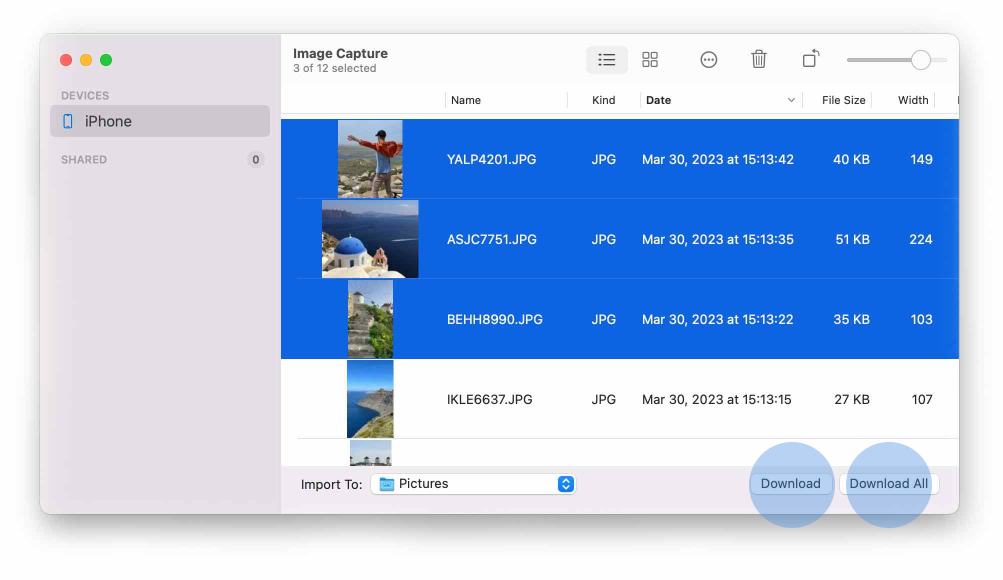Click the YALP4201.JPG photo thumbnail
1003x580 pixels.
[x=371, y=158]
